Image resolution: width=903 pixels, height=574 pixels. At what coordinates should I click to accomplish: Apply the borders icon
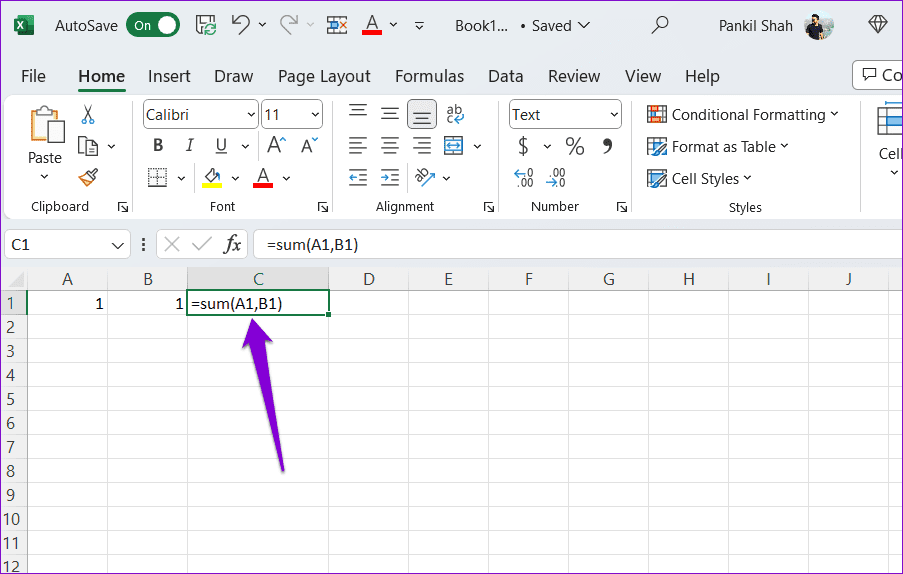coord(157,178)
